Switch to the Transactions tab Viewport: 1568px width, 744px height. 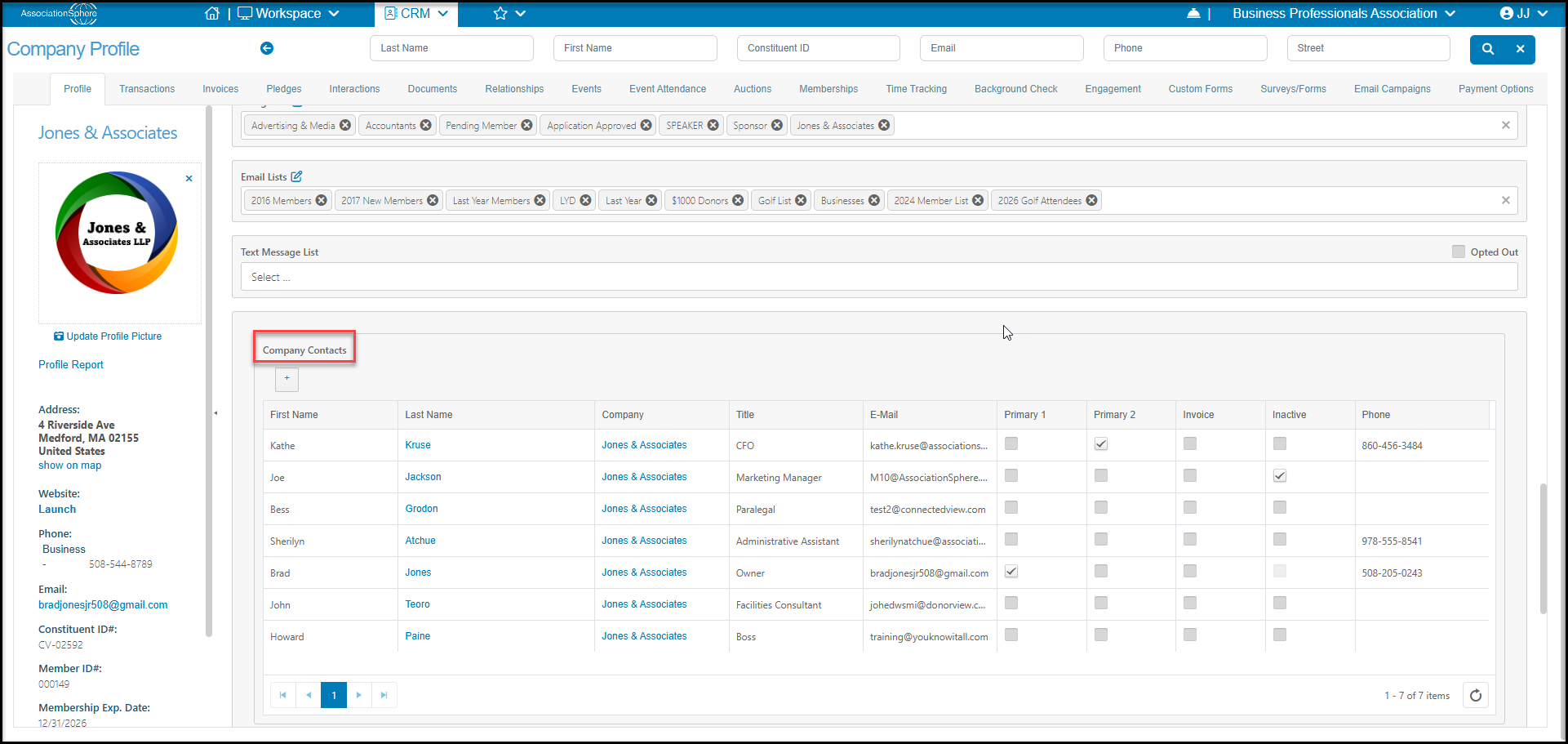click(x=147, y=89)
